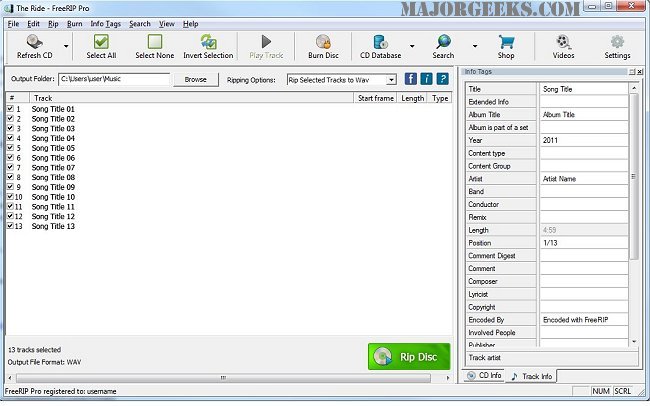This screenshot has width=650, height=406.
Task: Select the Song Title 12 row text
Action: [x=53, y=216]
